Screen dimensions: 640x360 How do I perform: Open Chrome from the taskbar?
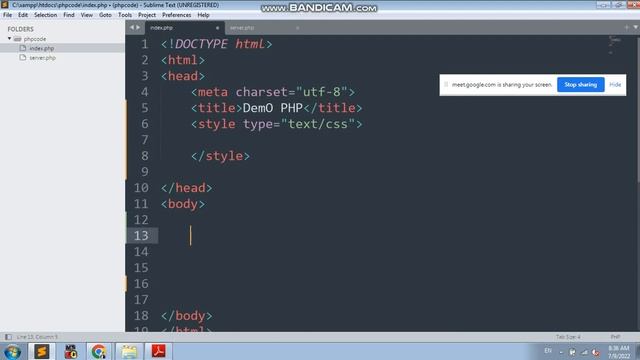(x=99, y=351)
